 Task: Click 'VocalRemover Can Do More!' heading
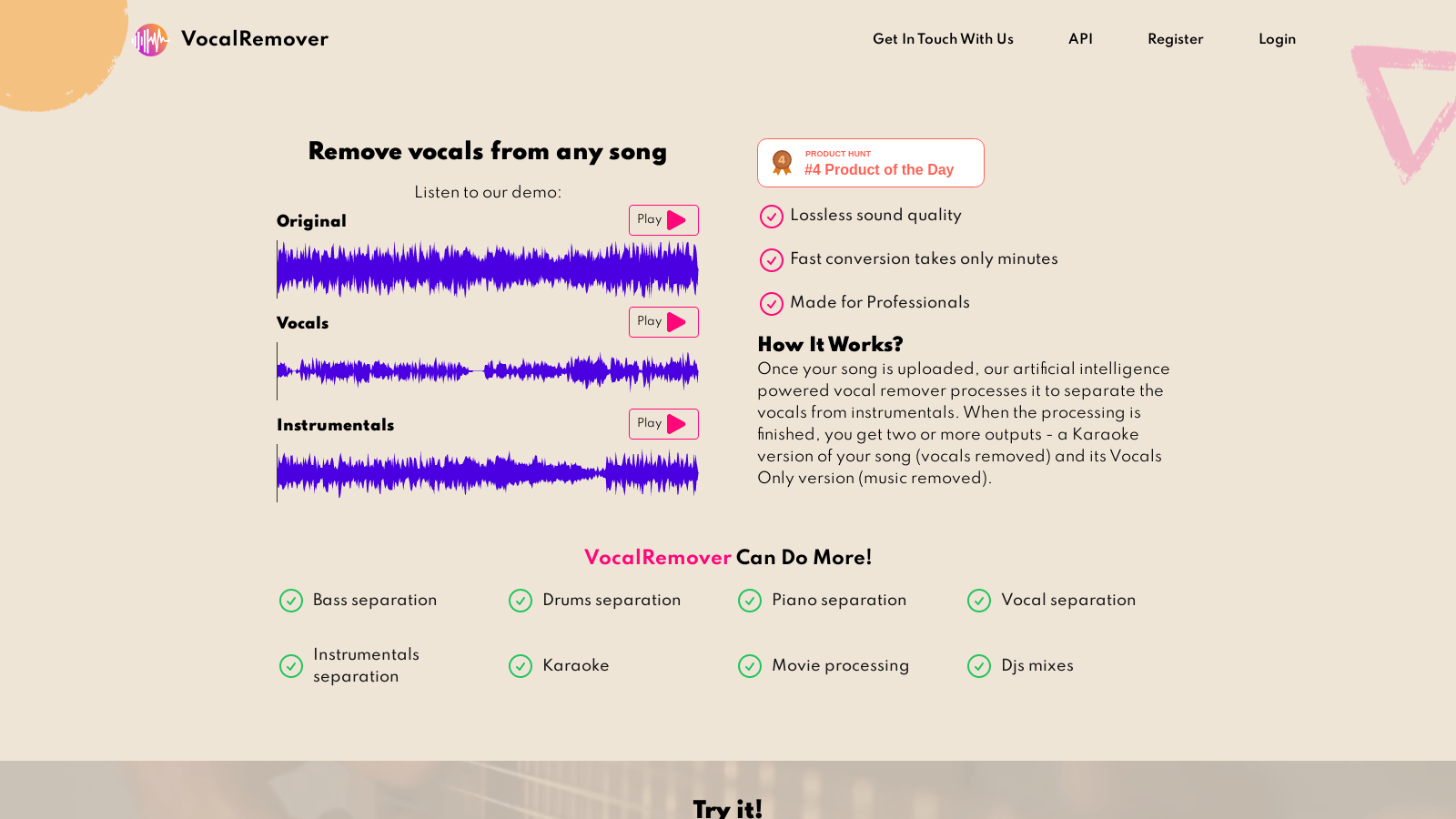pos(728,557)
